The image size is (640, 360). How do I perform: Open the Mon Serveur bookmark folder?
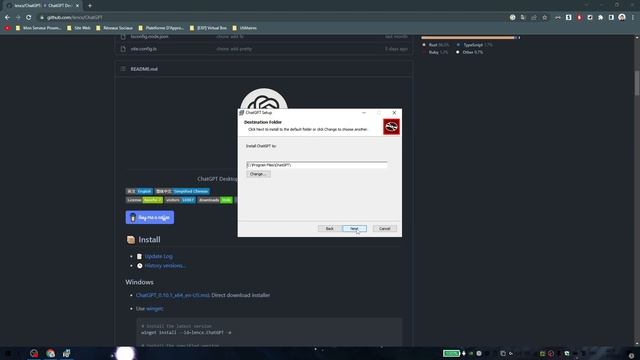pos(38,28)
